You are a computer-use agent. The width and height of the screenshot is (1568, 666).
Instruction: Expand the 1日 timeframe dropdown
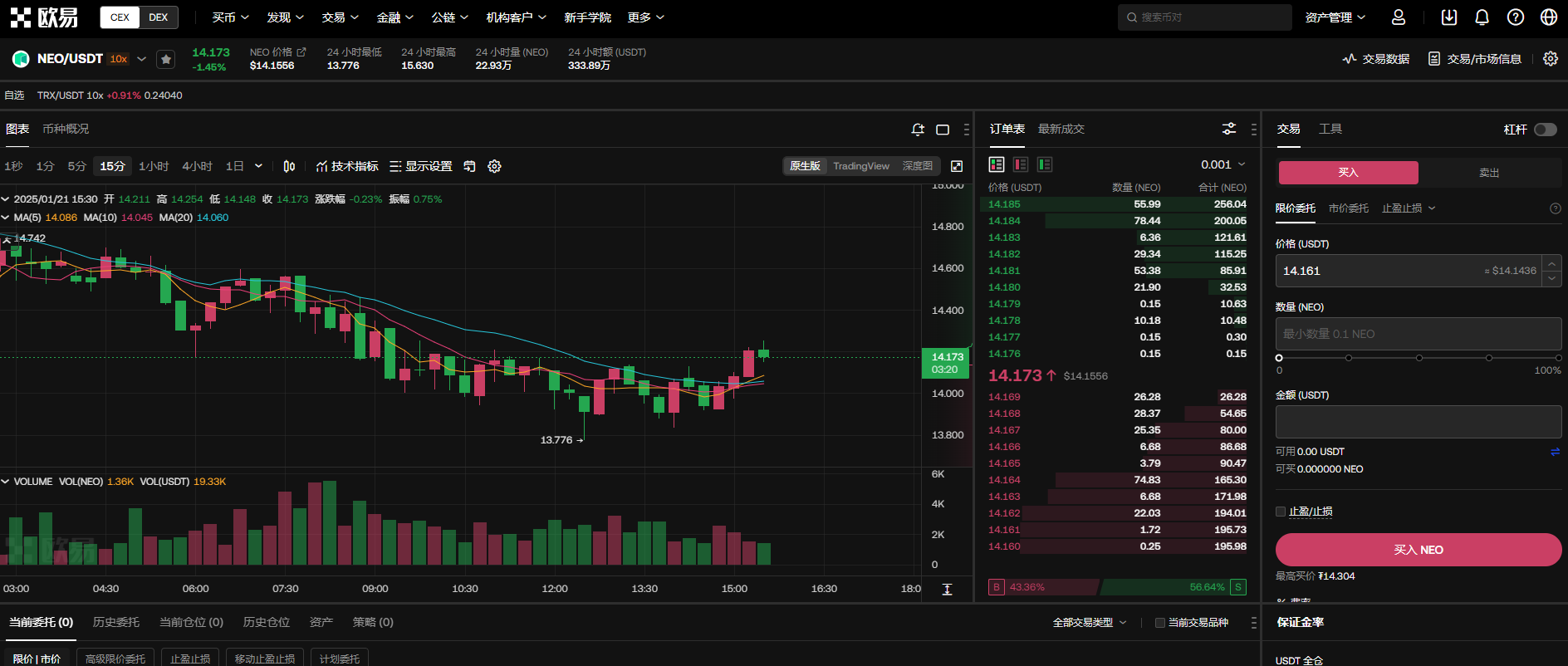click(258, 166)
